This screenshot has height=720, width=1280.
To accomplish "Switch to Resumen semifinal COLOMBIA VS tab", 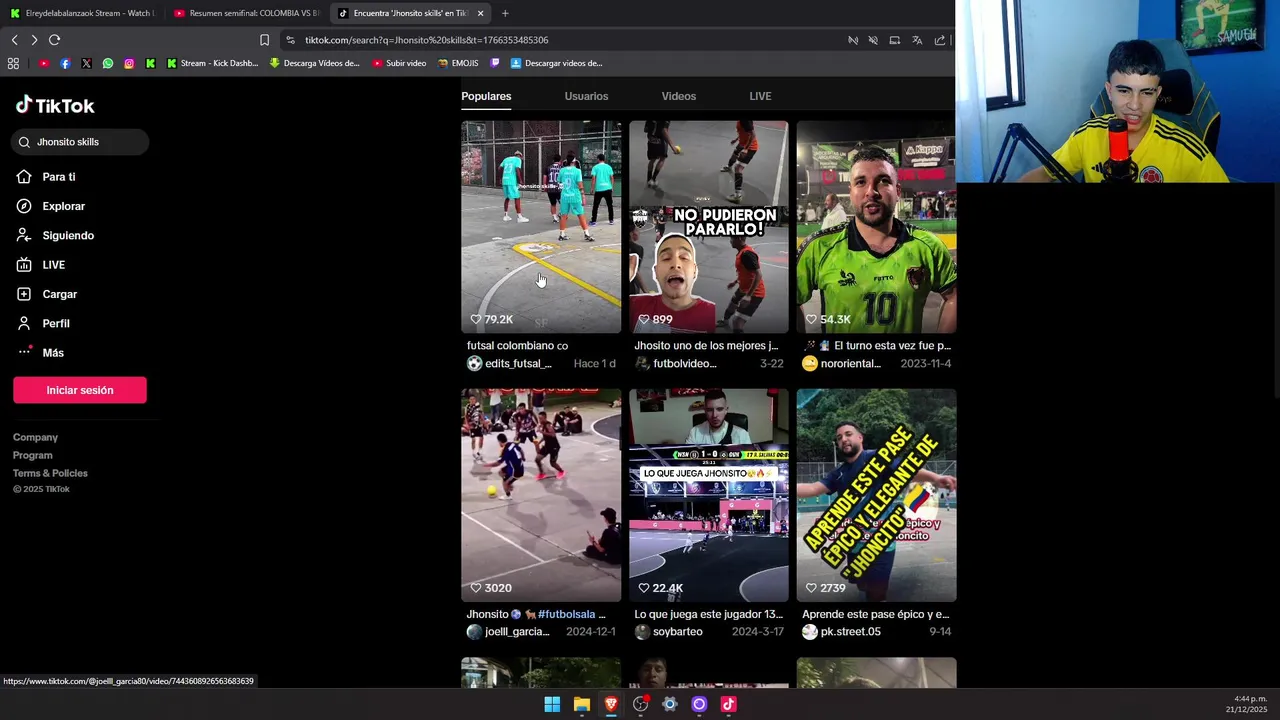I will (x=245, y=13).
